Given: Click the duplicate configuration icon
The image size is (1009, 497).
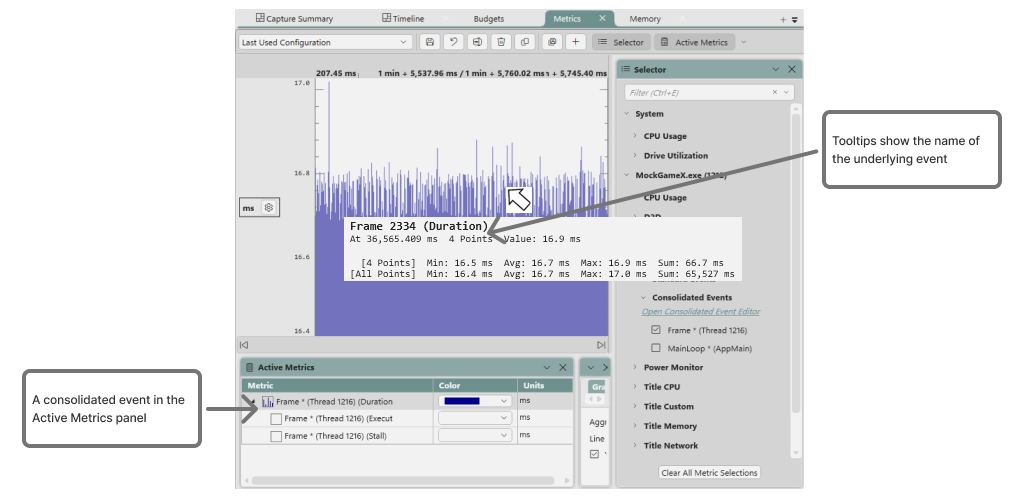Looking at the screenshot, I should [x=525, y=42].
